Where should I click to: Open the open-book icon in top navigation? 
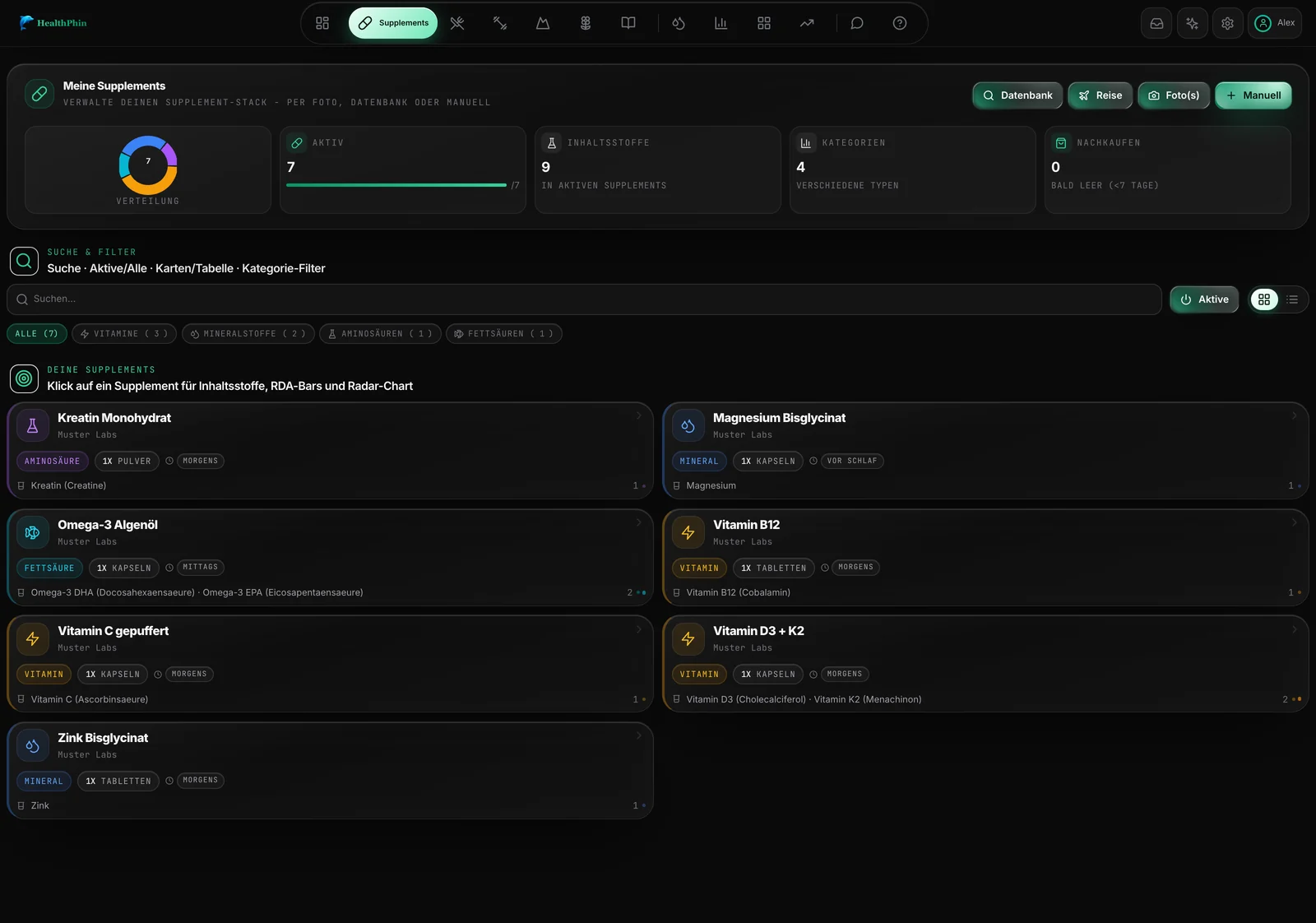[x=628, y=23]
